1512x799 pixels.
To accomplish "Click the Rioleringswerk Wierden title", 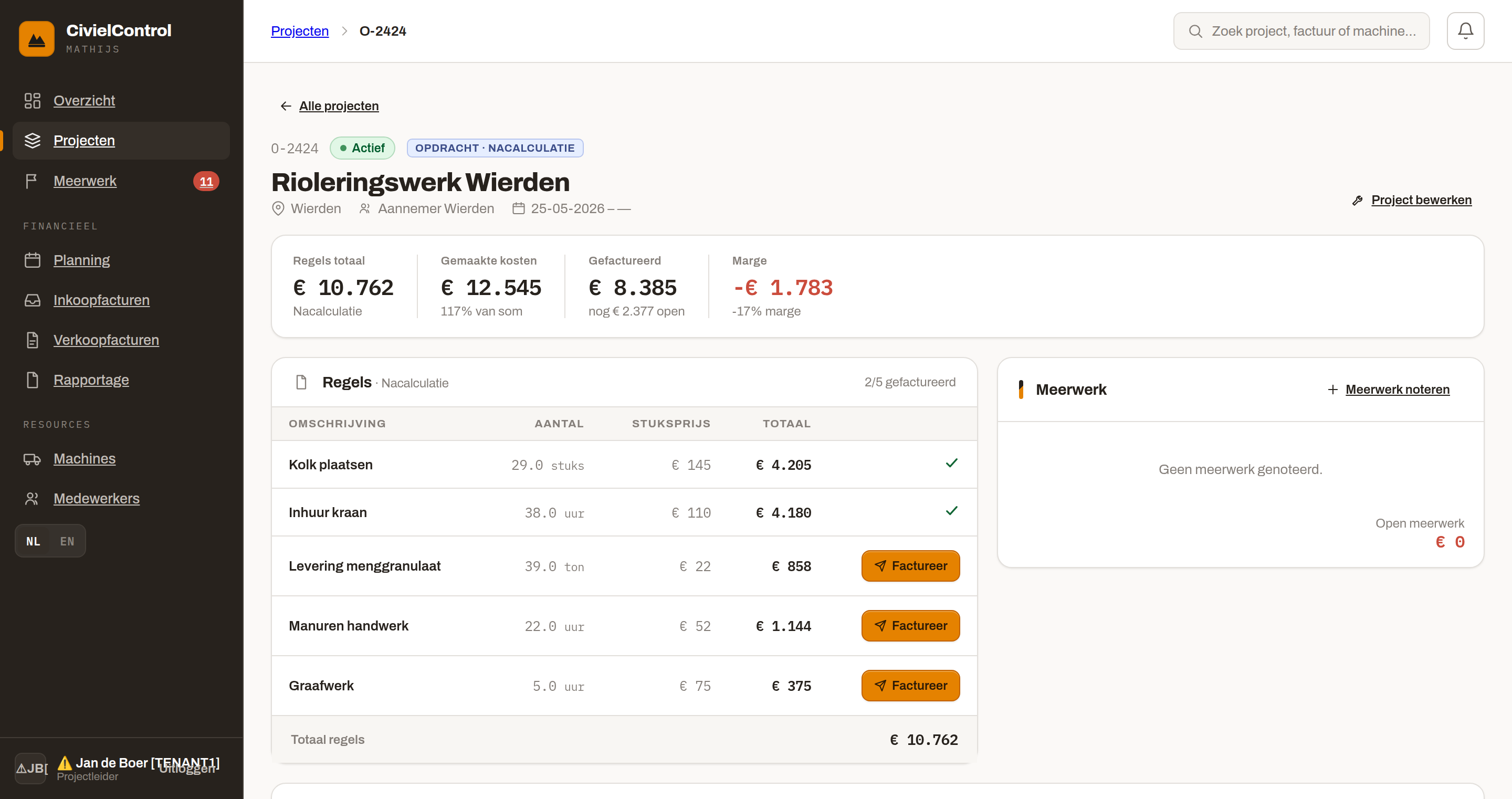I will (420, 182).
